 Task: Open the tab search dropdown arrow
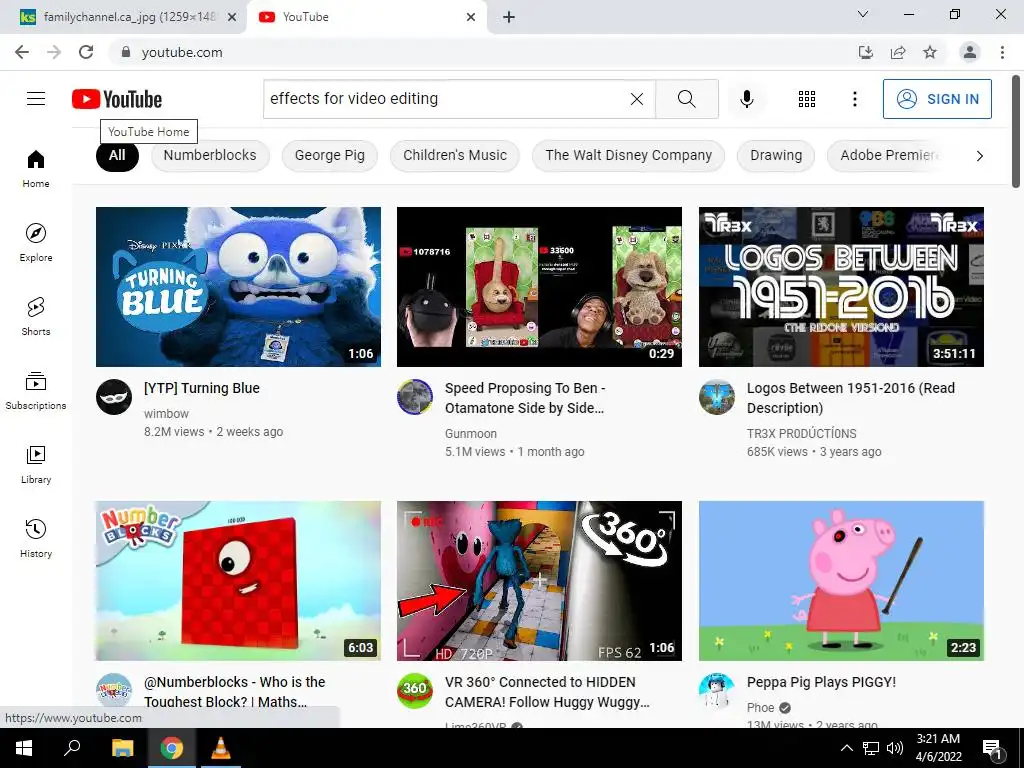(863, 14)
